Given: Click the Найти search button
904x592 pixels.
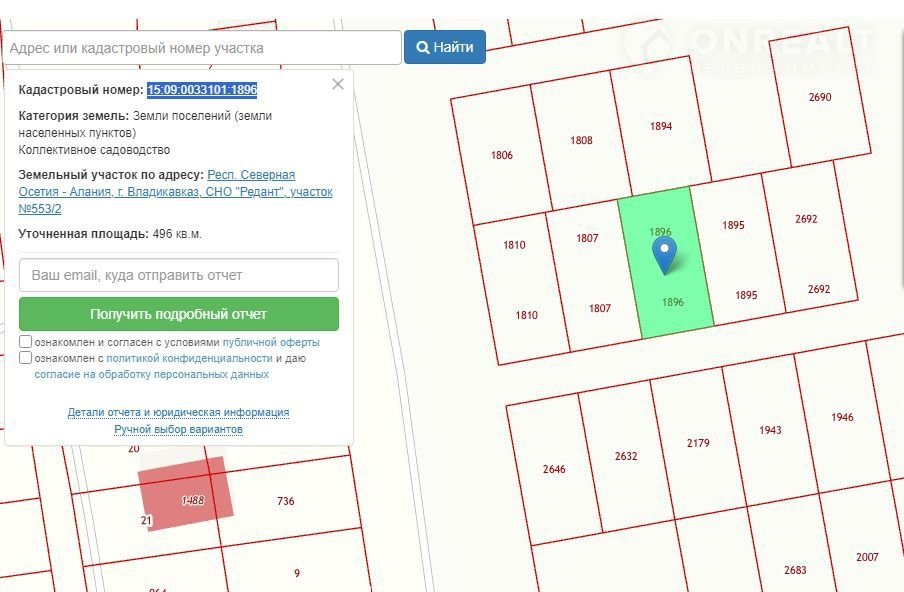Looking at the screenshot, I should (445, 47).
